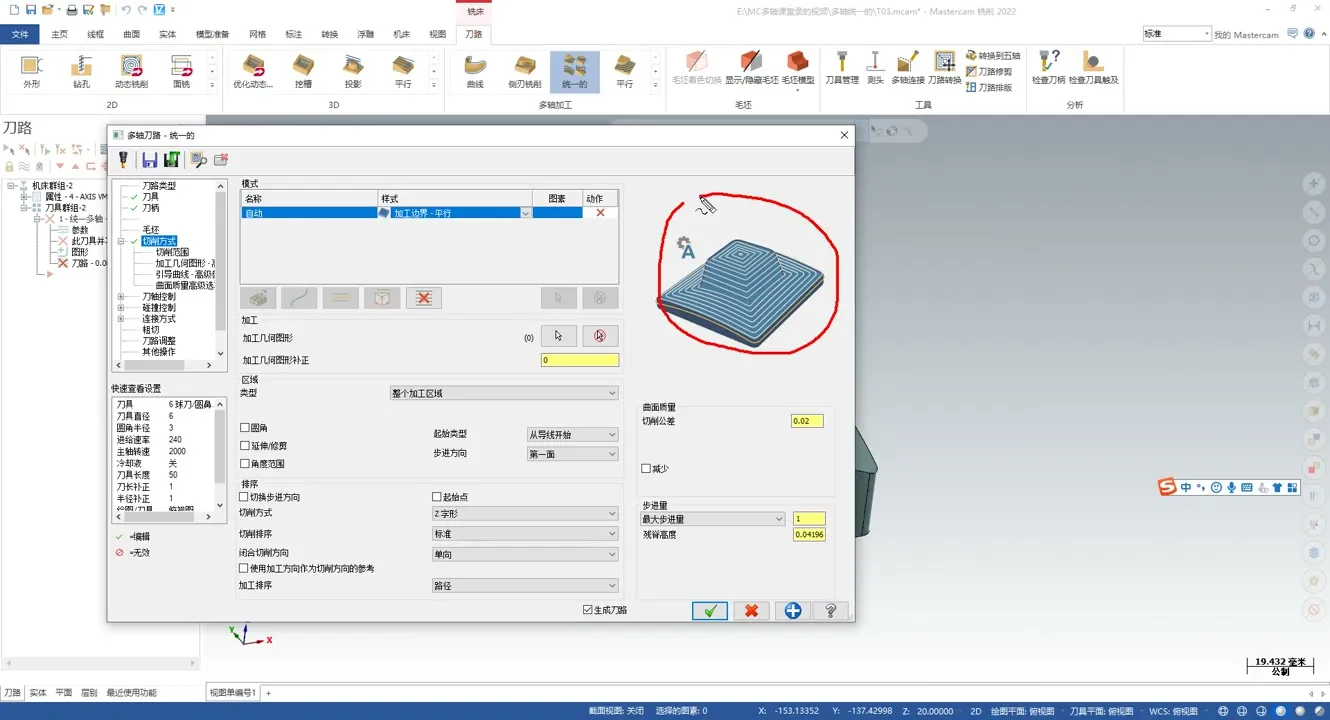Screen dimensions: 1330x720
Task: Open the 文件 menu
Action: [x=19, y=34]
